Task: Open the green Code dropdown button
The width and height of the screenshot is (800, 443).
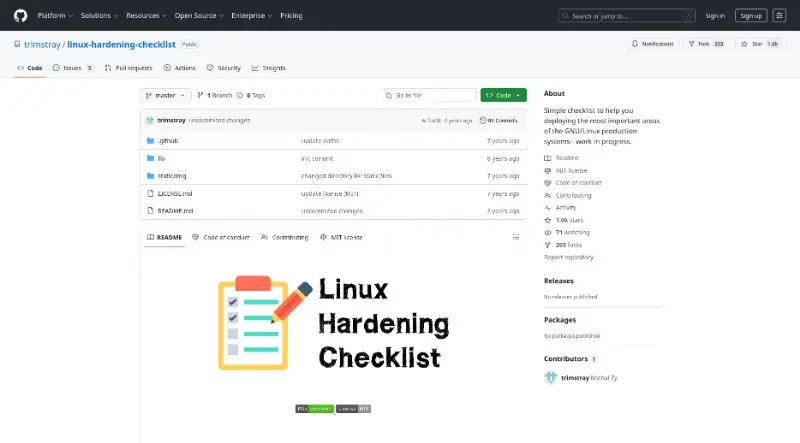Action: [x=504, y=95]
